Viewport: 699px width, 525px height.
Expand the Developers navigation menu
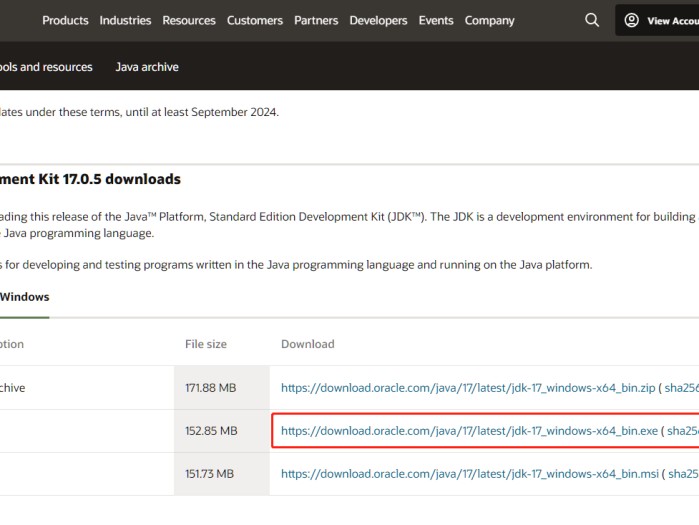tap(378, 20)
